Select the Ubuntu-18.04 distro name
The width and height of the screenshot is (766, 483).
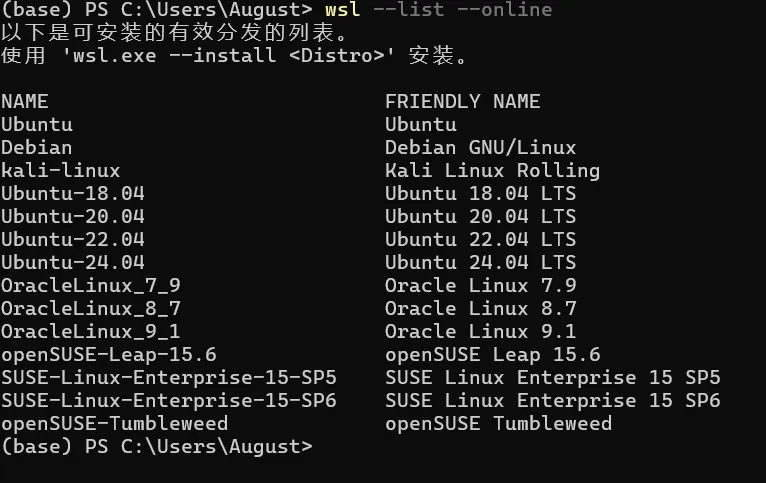[73, 193]
